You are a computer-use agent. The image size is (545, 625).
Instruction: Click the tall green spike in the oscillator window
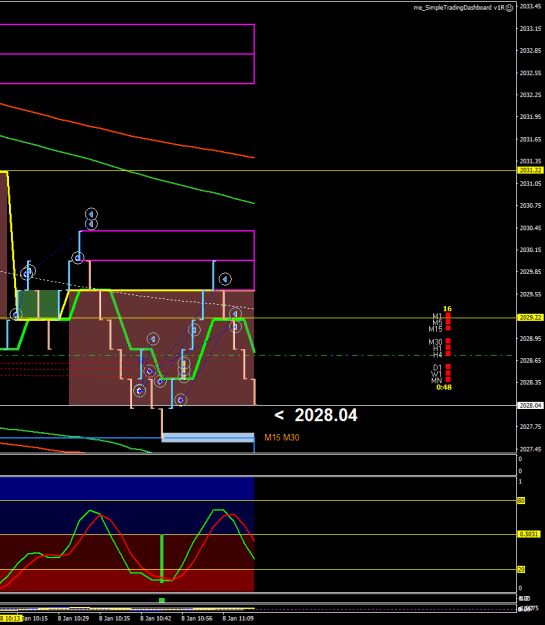[162, 558]
